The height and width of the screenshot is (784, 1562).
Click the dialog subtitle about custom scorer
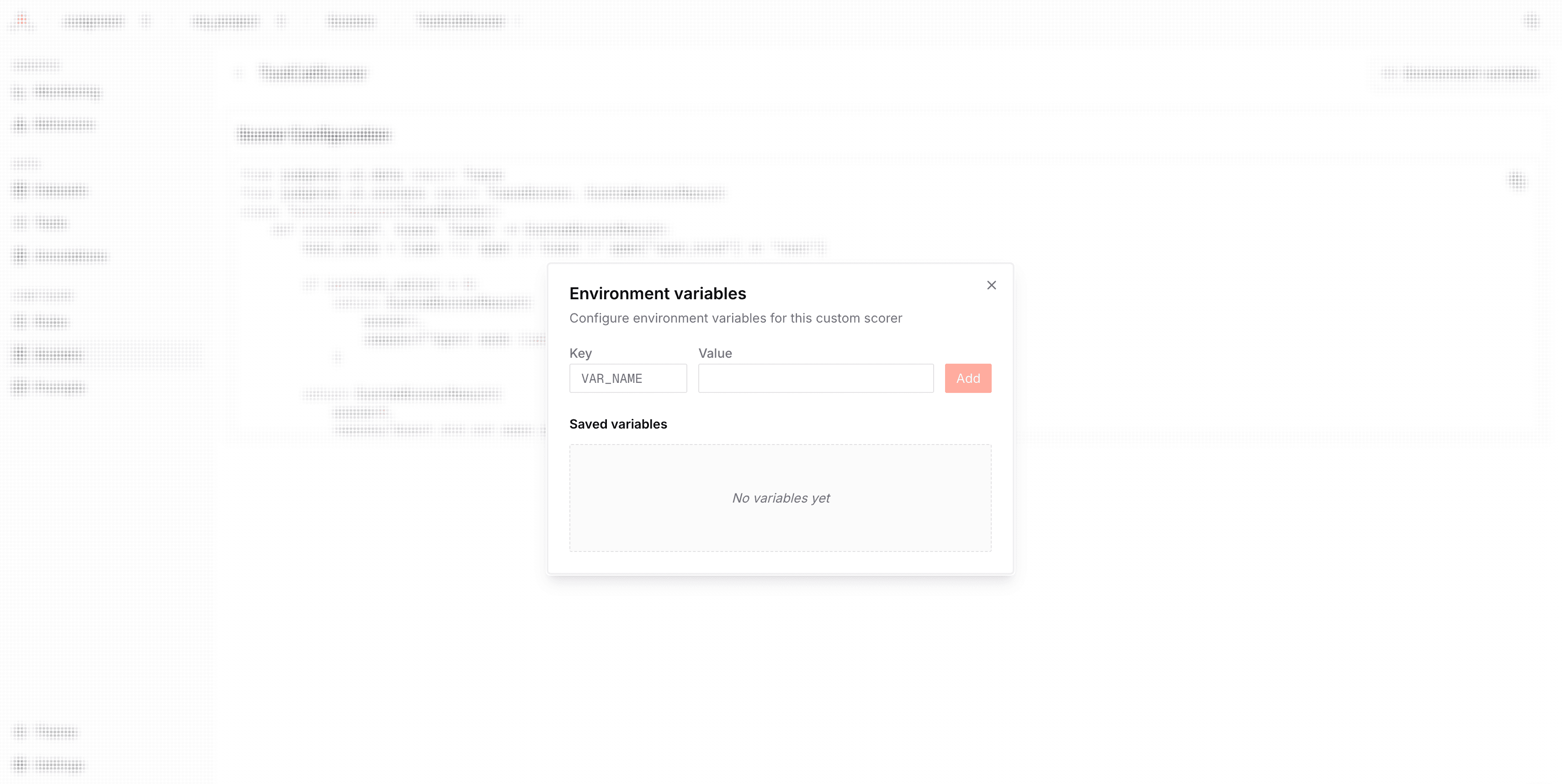coord(735,318)
